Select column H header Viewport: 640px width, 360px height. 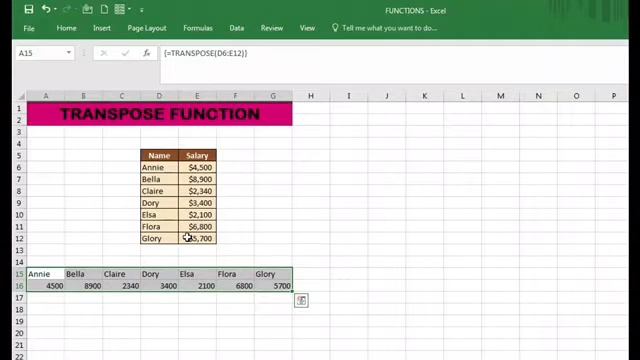[x=311, y=96]
